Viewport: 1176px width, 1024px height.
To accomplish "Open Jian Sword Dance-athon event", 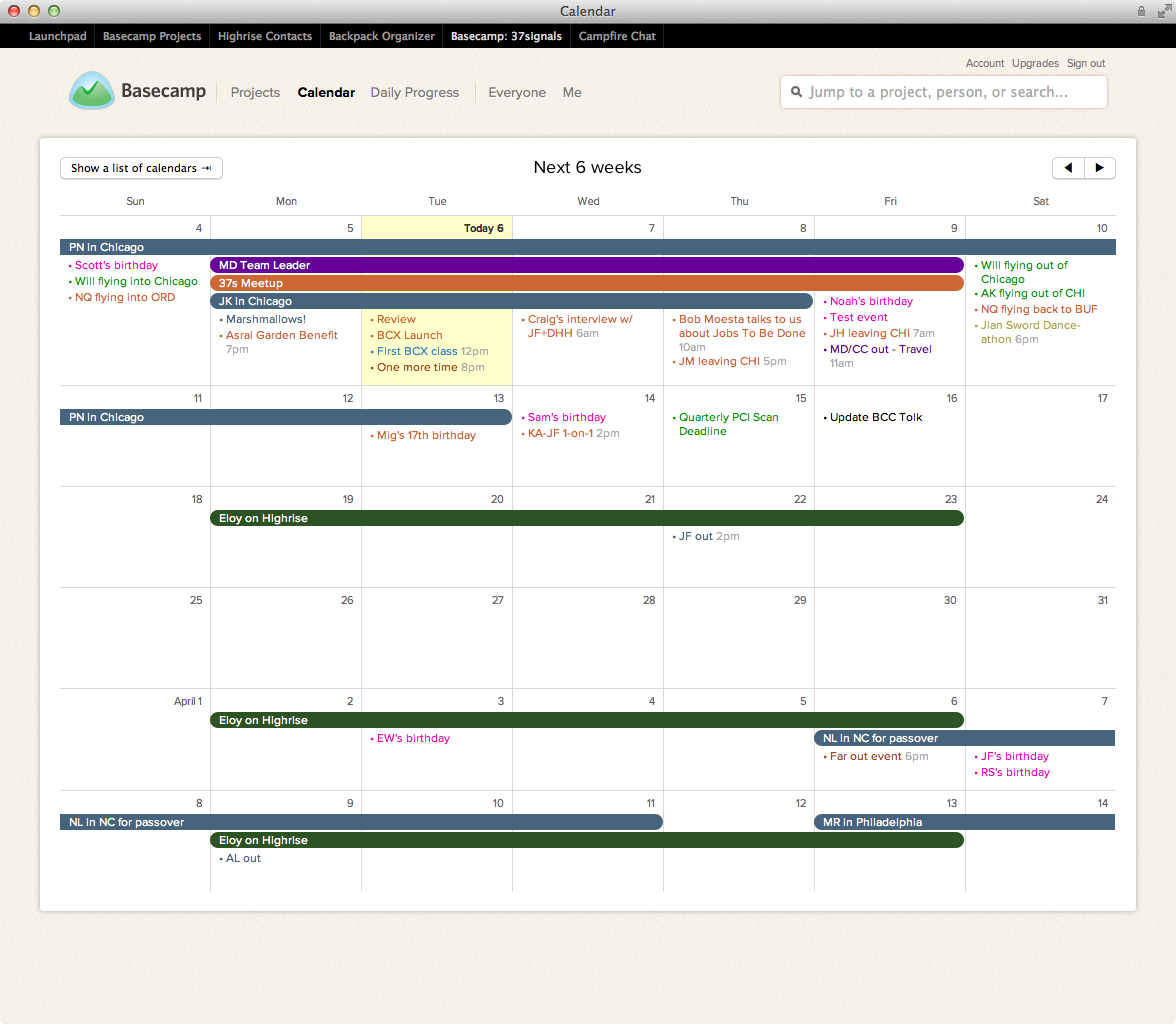I will coord(1030,332).
